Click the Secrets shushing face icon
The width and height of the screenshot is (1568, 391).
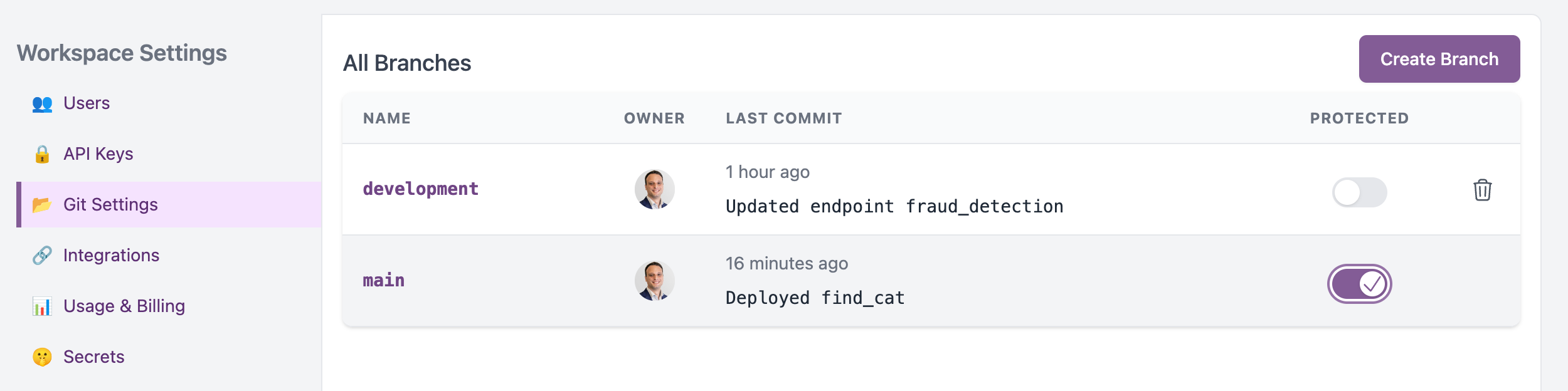(42, 357)
